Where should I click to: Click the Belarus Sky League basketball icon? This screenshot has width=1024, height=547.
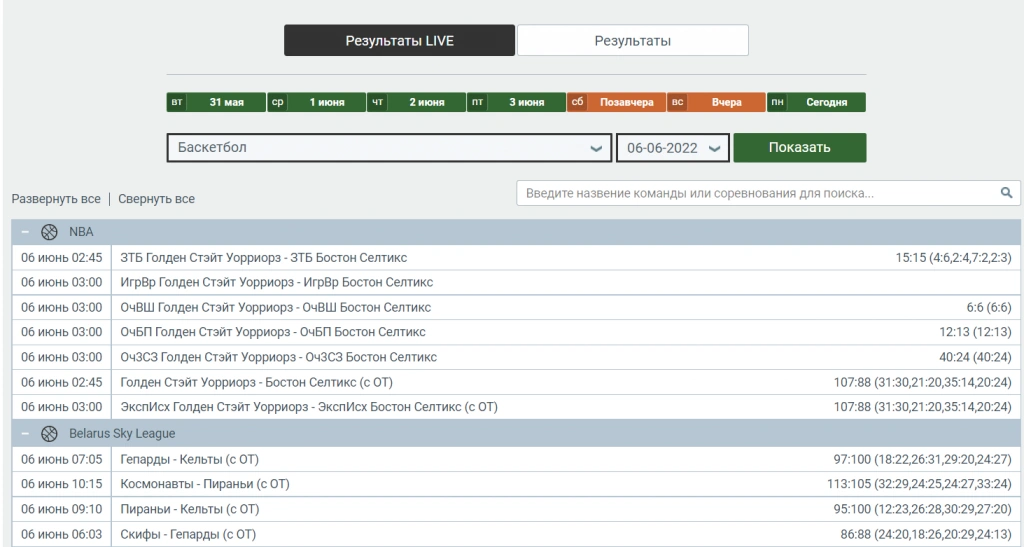click(x=49, y=434)
